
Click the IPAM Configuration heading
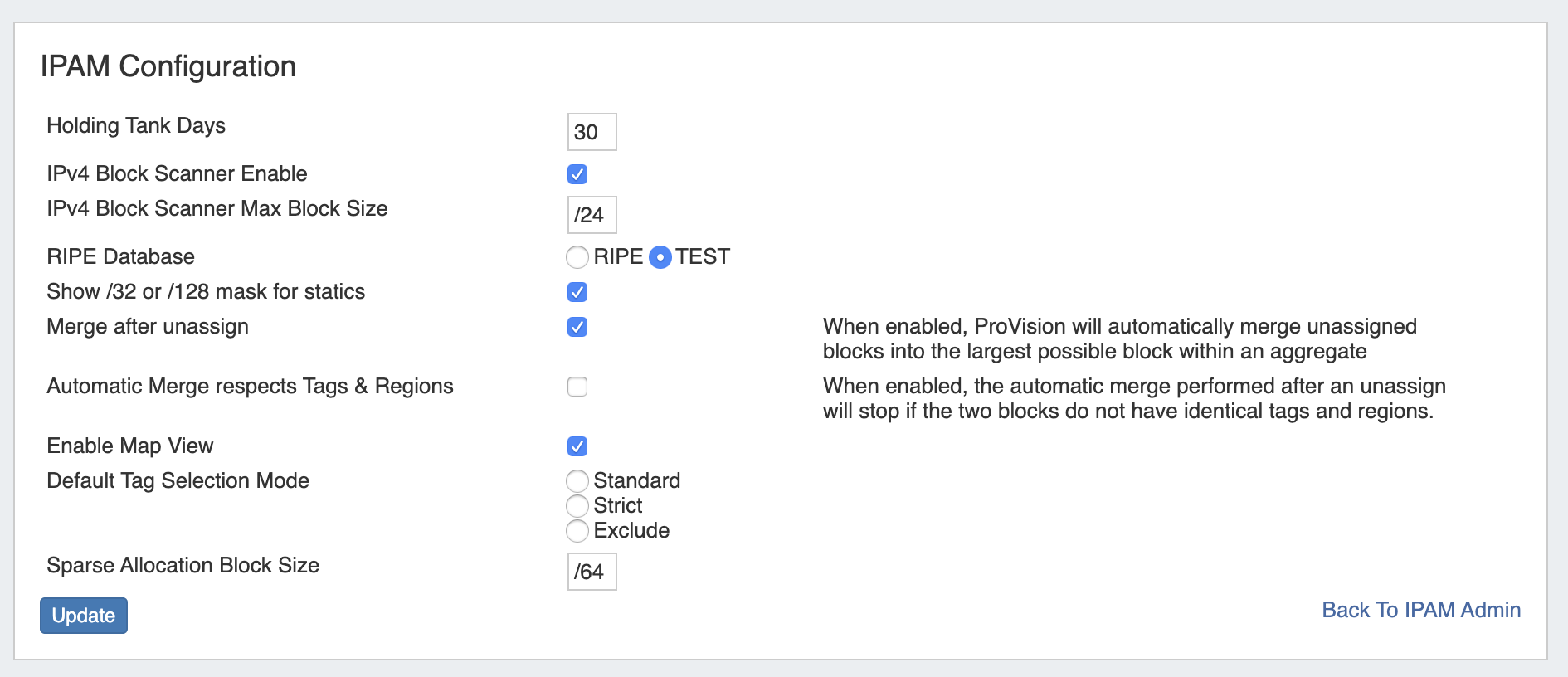[168, 66]
